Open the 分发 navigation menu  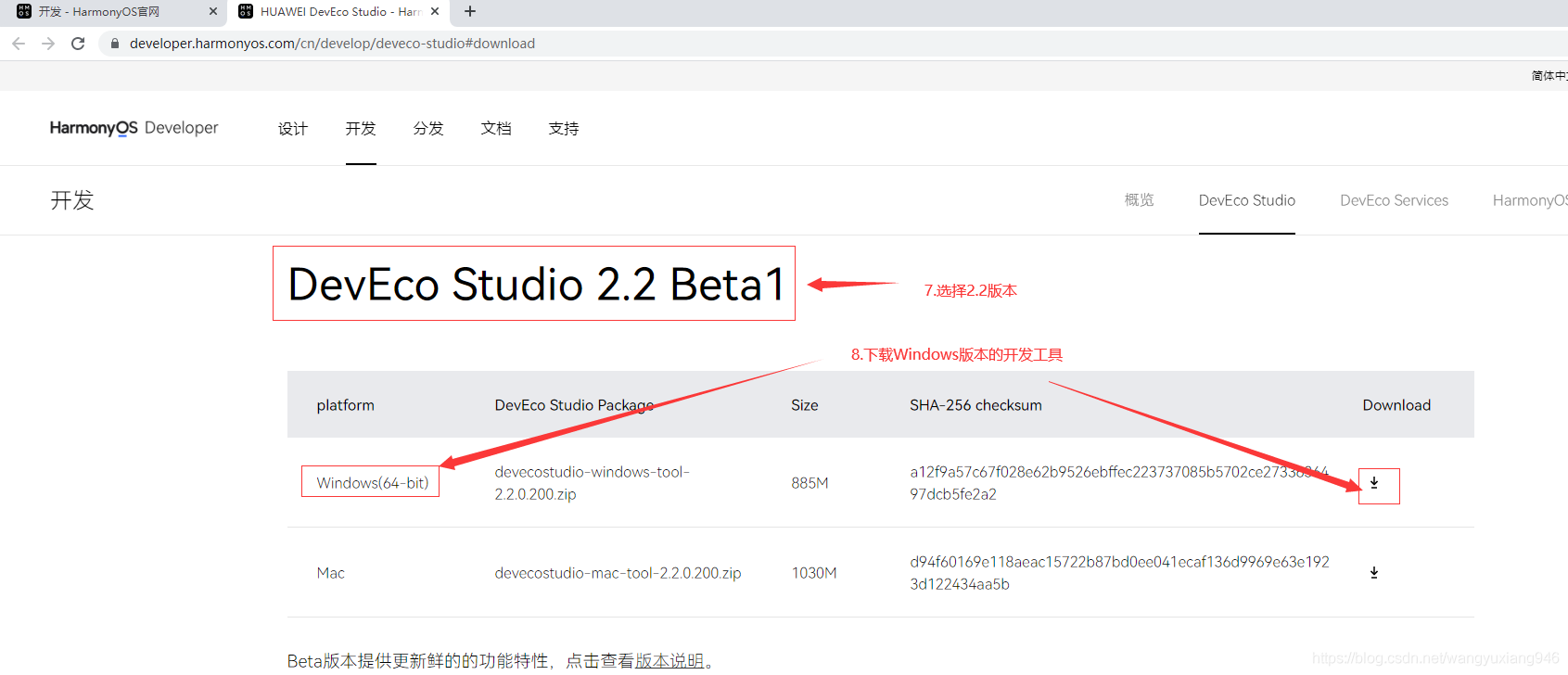[x=428, y=129]
